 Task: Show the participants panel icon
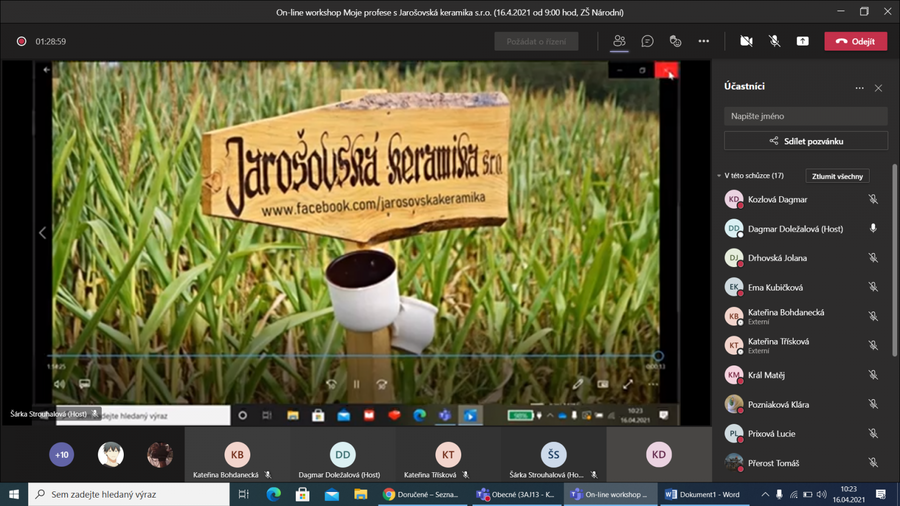point(619,41)
